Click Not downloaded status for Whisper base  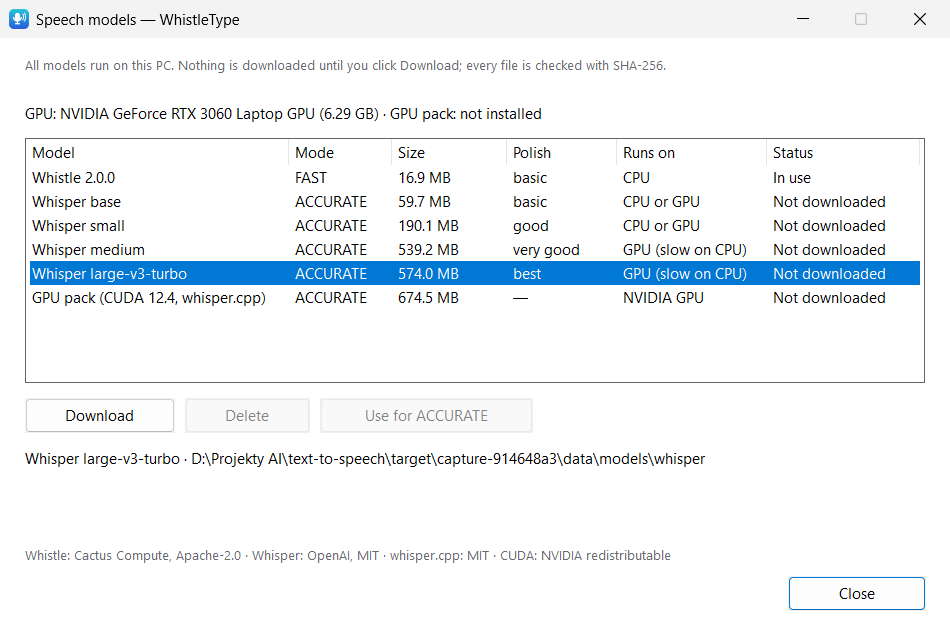click(829, 202)
